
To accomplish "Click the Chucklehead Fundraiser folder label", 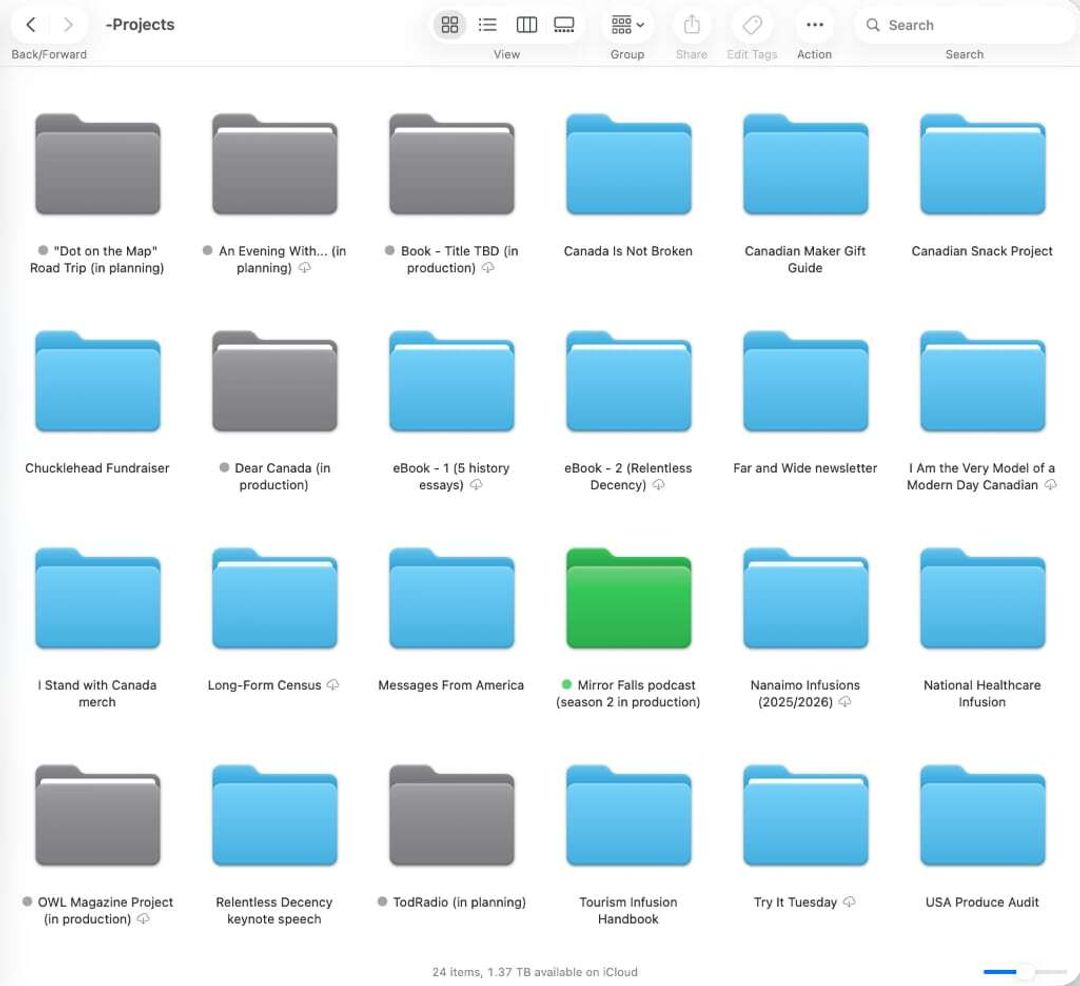I will coord(97,468).
